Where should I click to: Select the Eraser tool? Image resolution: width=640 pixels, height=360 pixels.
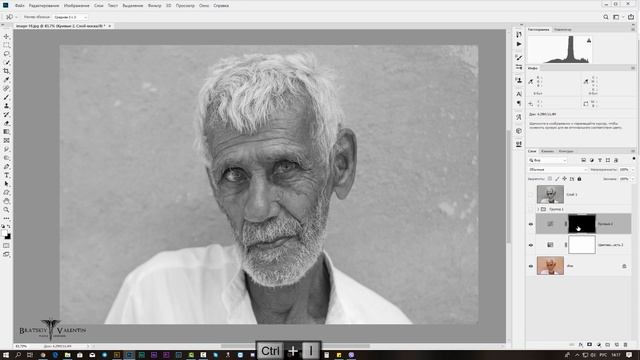click(7, 123)
